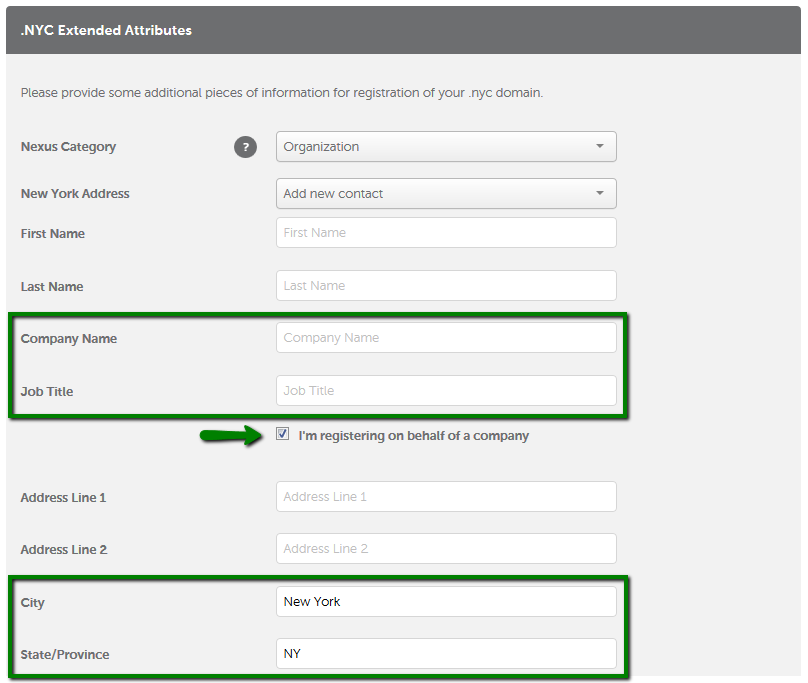
Task: Click the Nexus Category dropdown arrow
Action: point(600,146)
